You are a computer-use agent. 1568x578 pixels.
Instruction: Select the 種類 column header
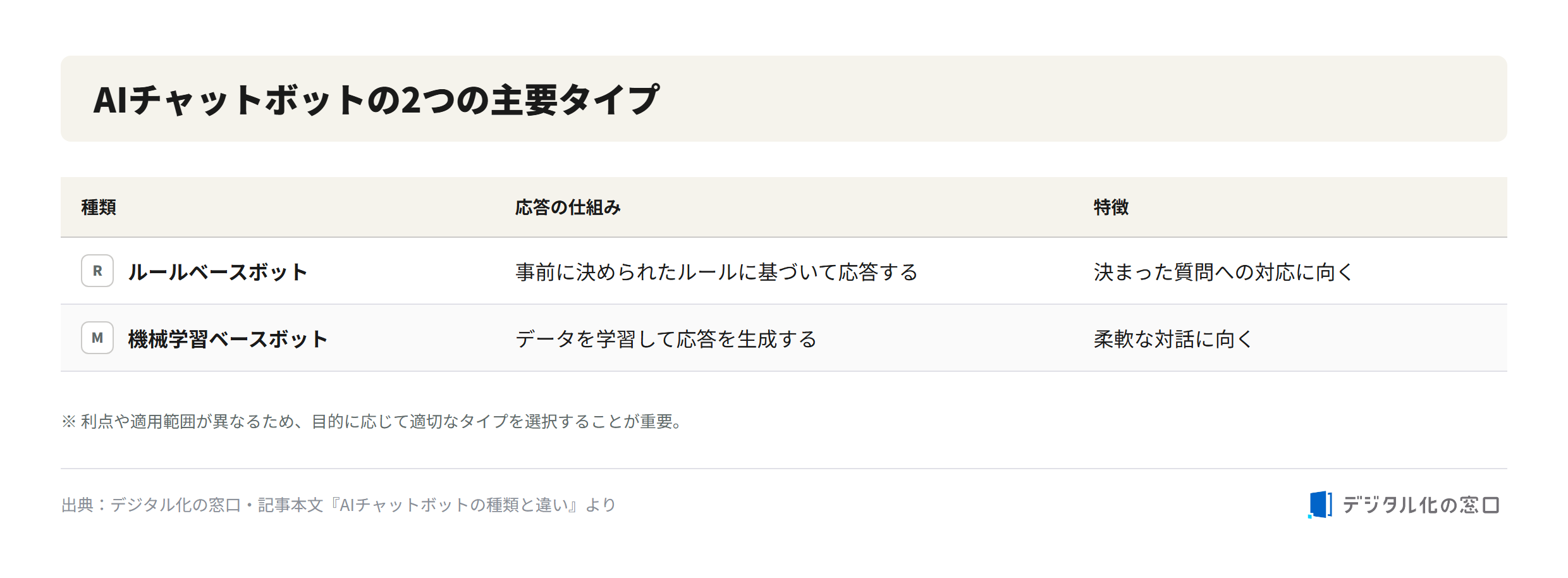pyautogui.click(x=99, y=207)
